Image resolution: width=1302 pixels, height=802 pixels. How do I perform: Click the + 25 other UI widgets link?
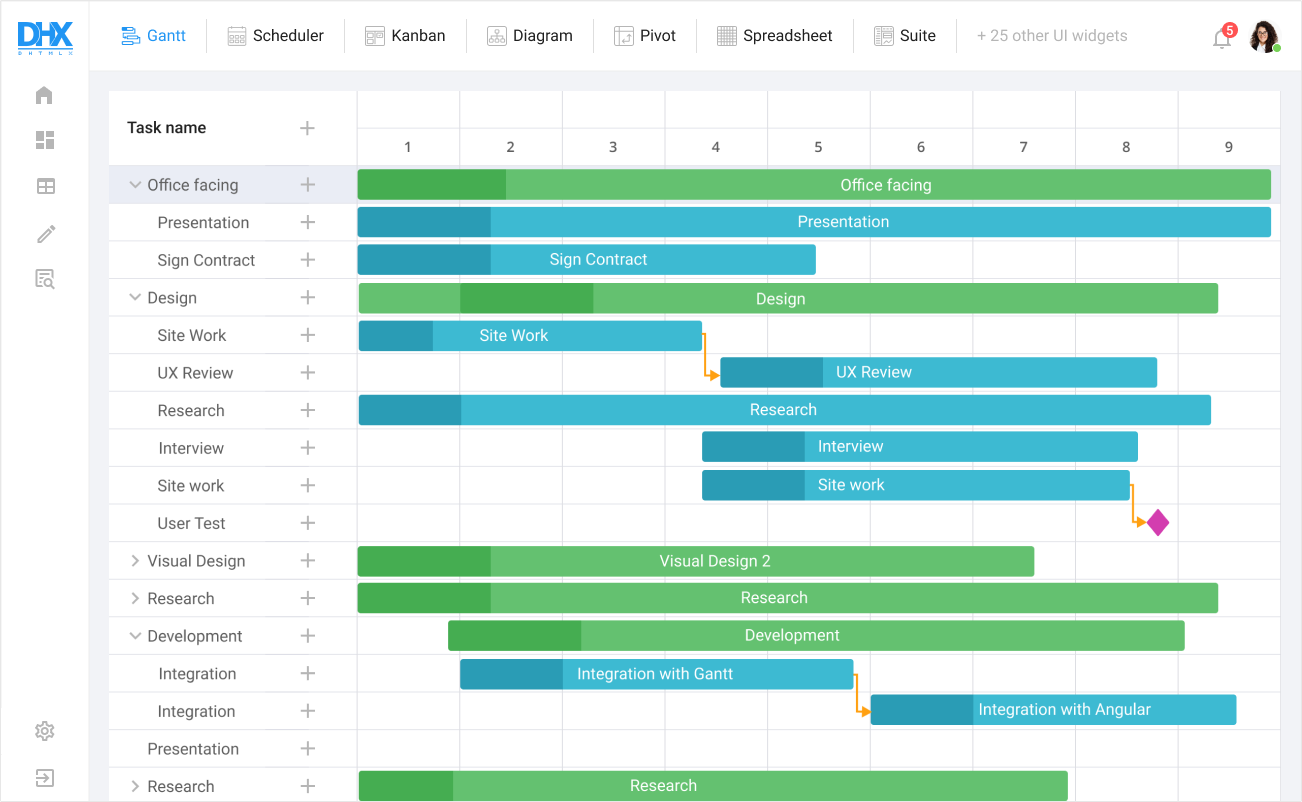[1052, 35]
